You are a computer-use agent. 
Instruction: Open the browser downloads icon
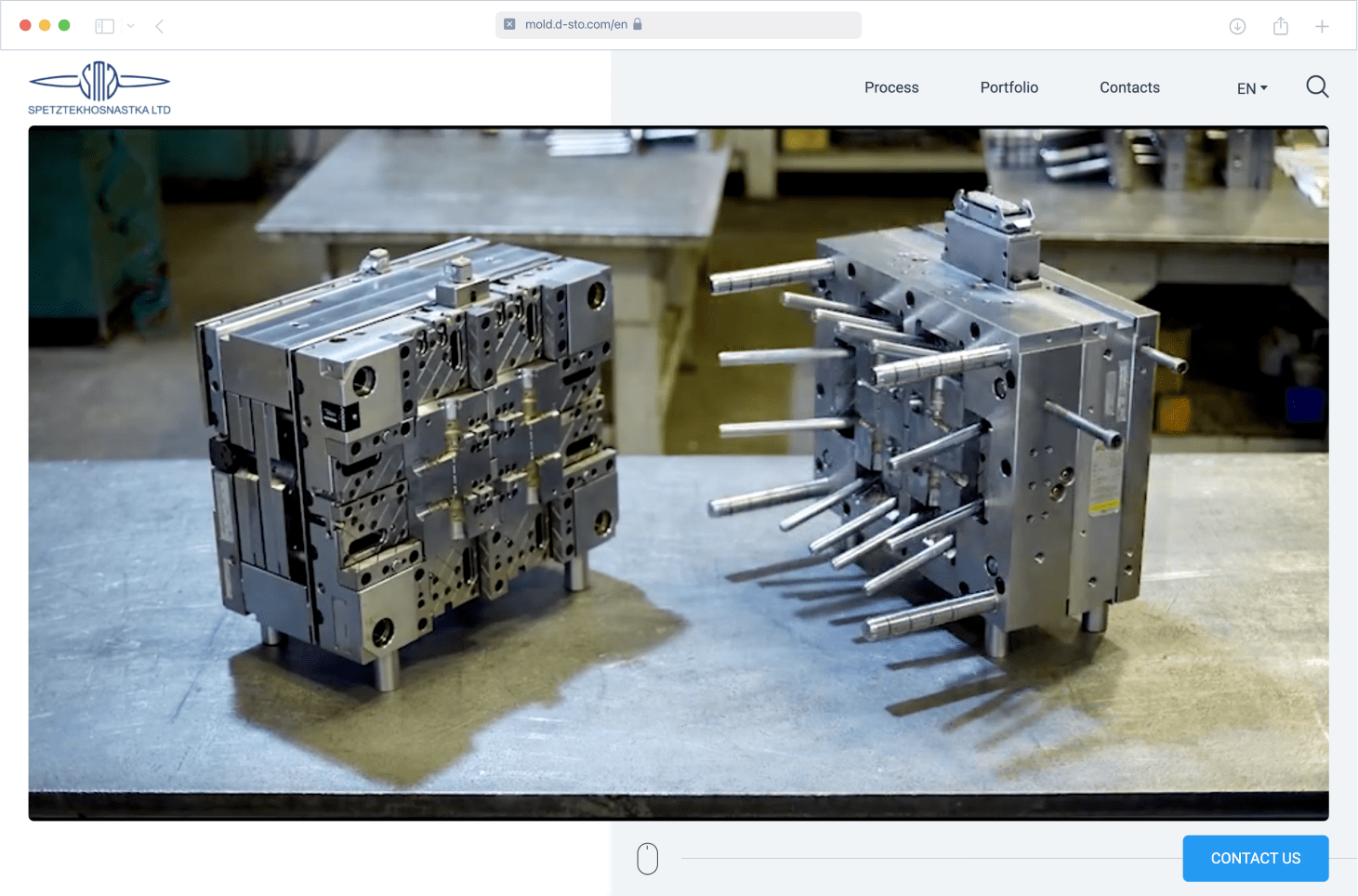pos(1237,26)
